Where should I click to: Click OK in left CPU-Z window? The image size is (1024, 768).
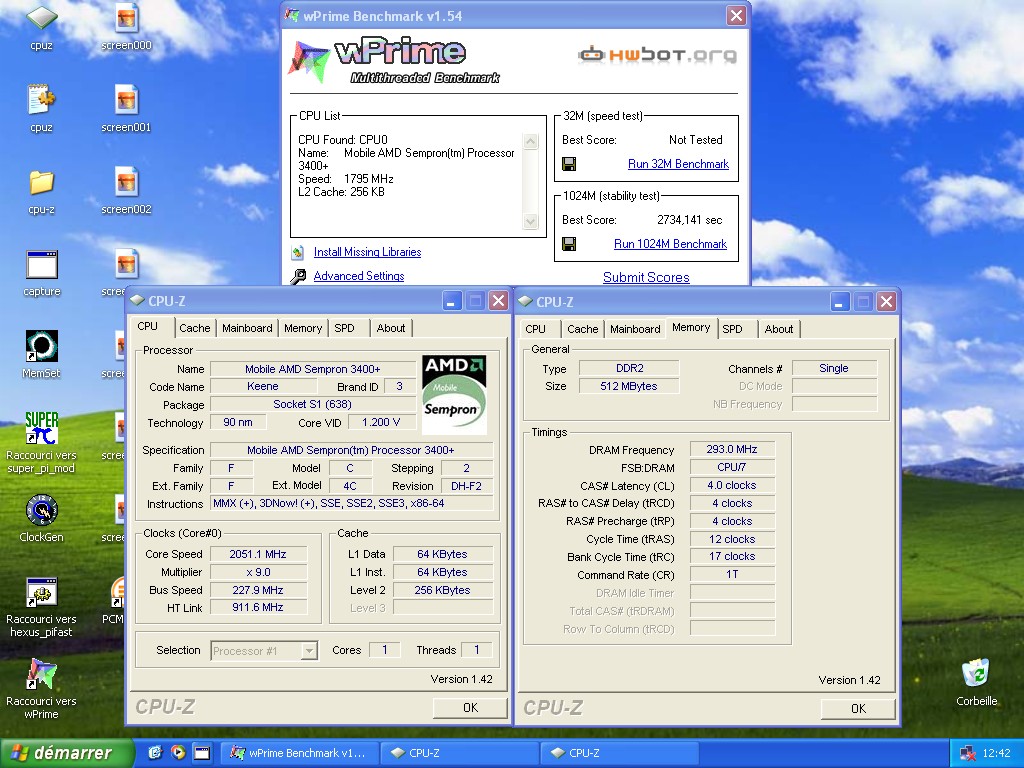[x=470, y=707]
